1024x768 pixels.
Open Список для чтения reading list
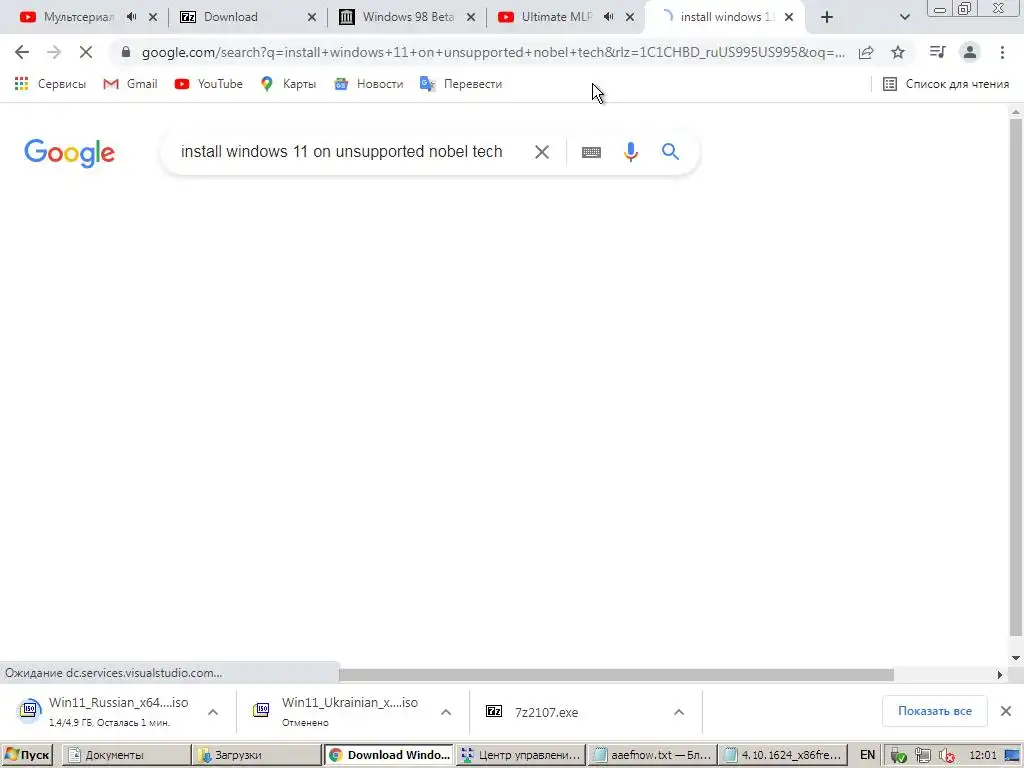click(946, 84)
